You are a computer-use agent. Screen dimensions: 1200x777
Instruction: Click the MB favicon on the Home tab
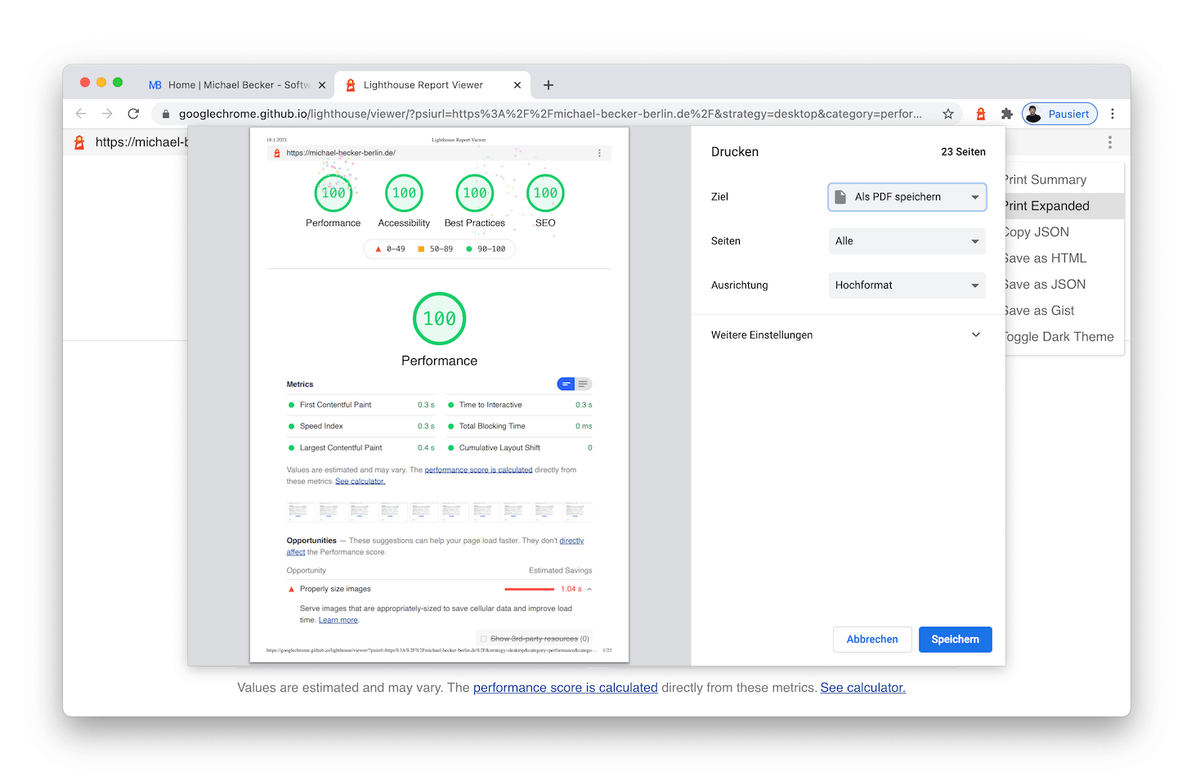155,85
